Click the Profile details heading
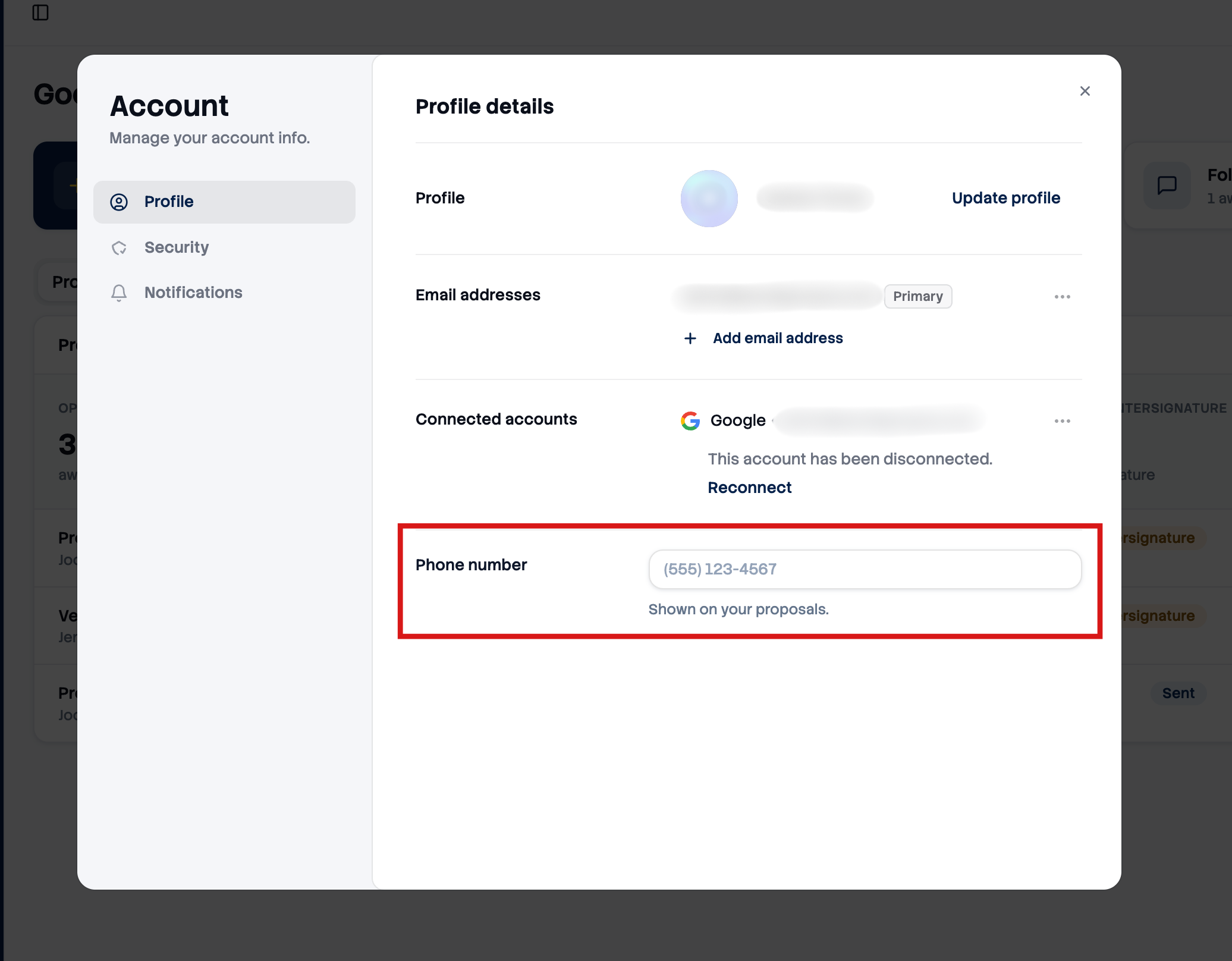 coord(485,106)
